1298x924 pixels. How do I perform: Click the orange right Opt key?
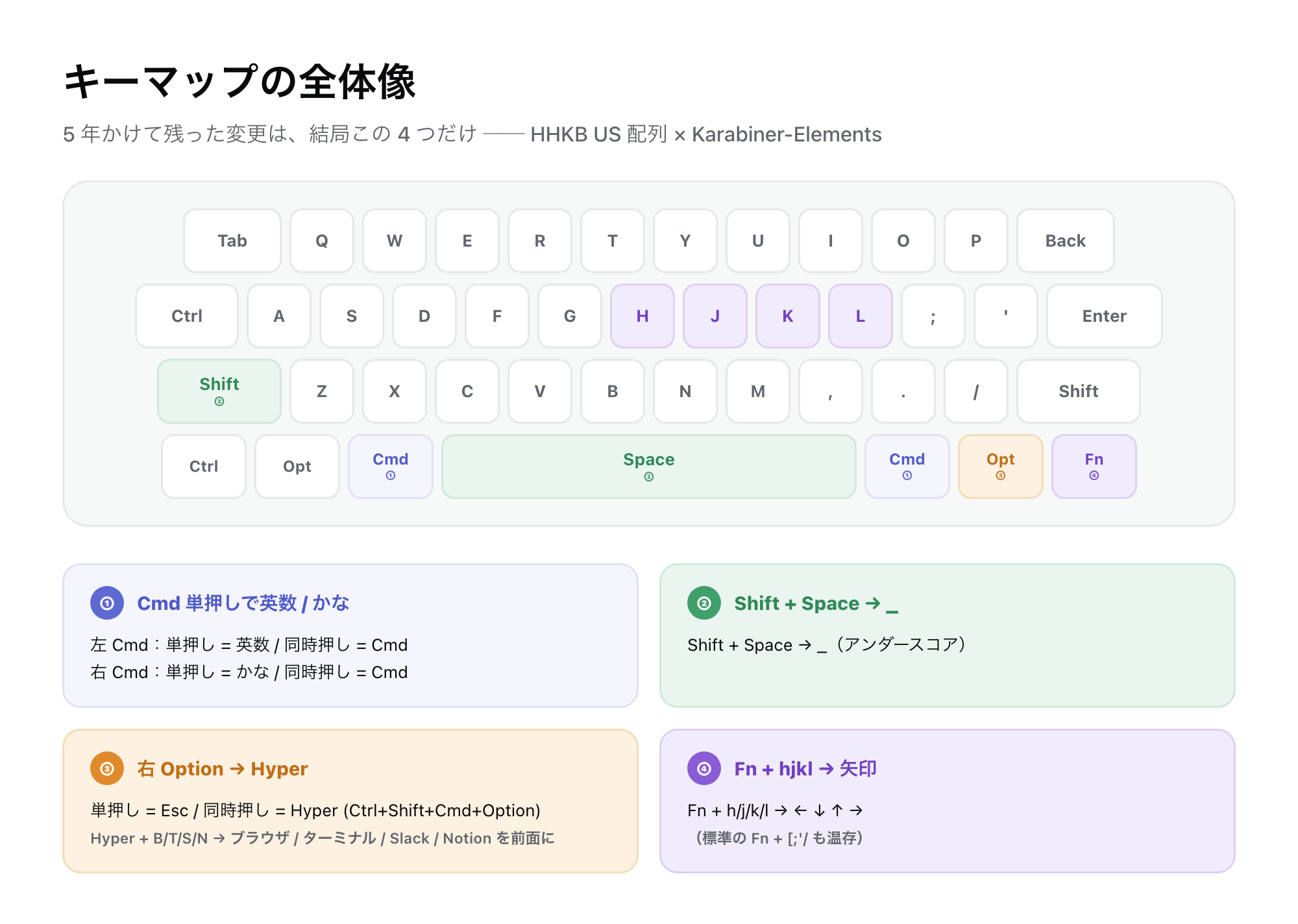coord(1001,467)
